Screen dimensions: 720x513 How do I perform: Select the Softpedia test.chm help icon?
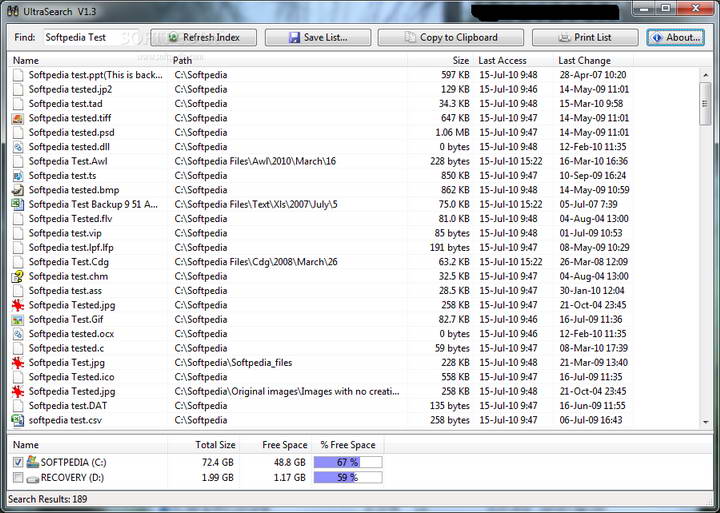pyautogui.click(x=18, y=276)
